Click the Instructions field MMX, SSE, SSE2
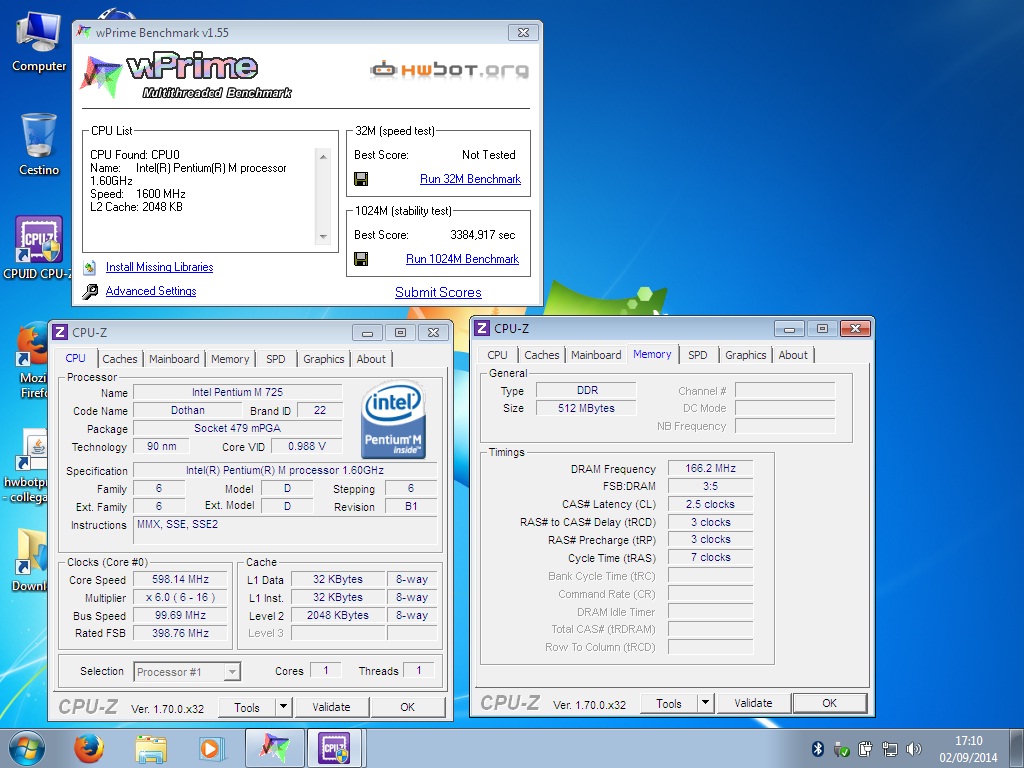This screenshot has height=768, width=1024. (285, 530)
